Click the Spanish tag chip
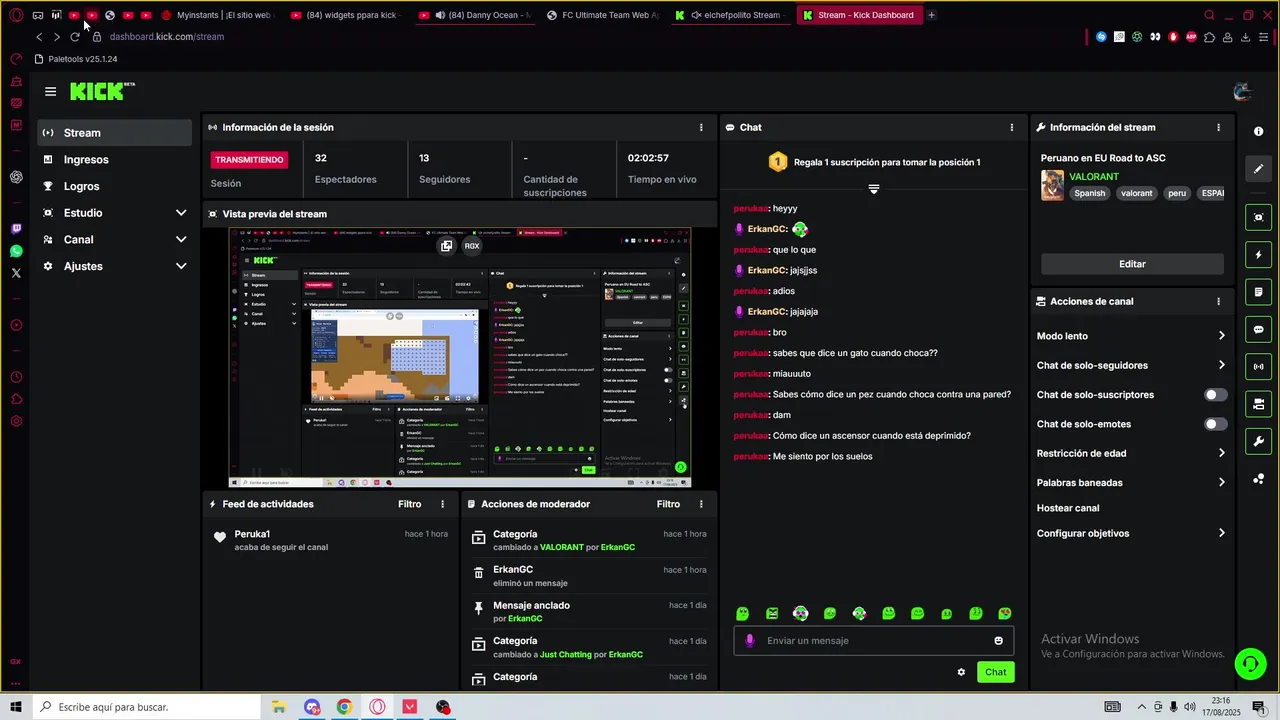The image size is (1280, 720). click(1090, 193)
